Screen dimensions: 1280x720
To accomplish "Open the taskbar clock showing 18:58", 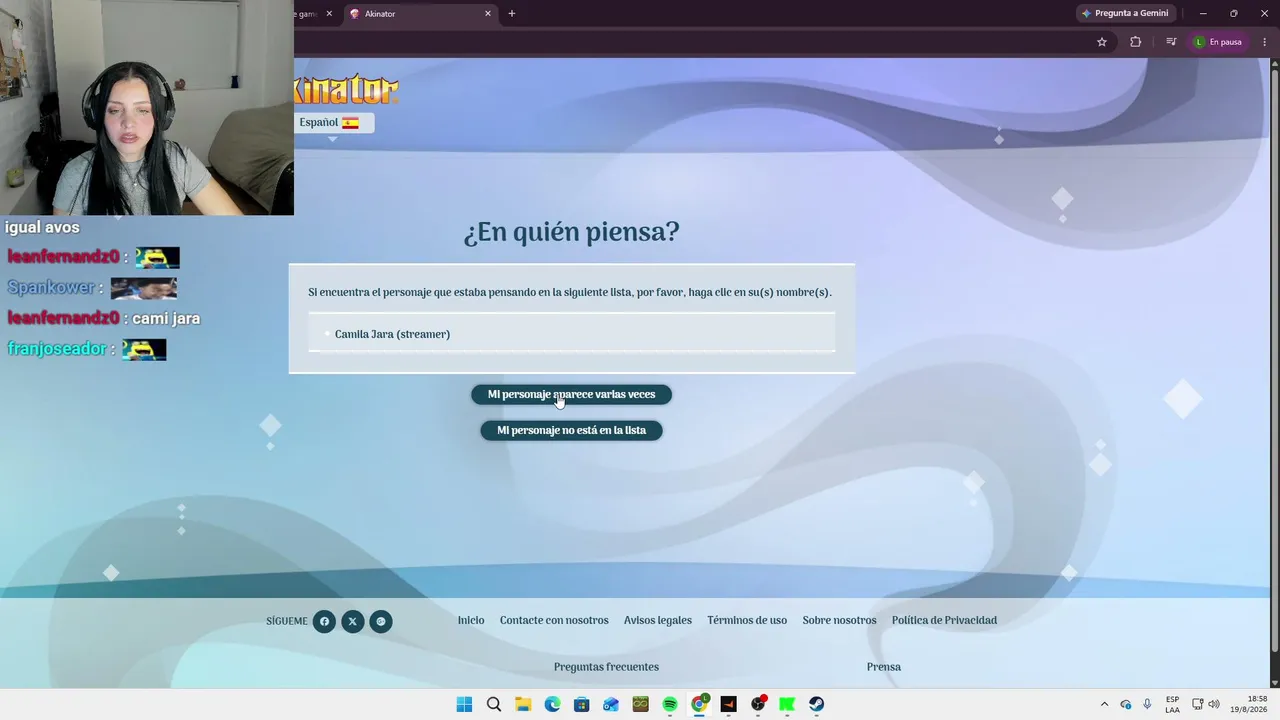I will coord(1249,704).
